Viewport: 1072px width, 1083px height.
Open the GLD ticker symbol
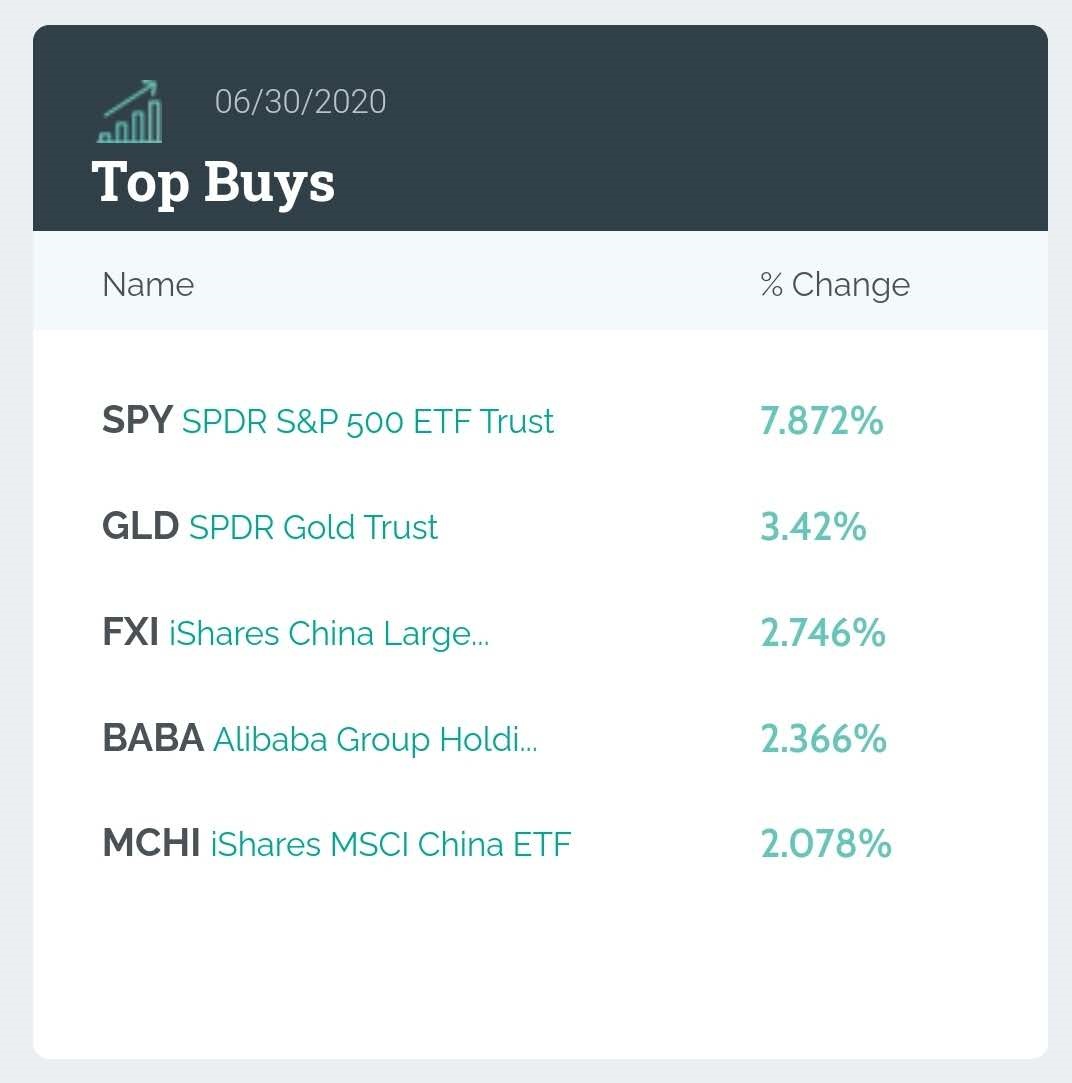(141, 527)
